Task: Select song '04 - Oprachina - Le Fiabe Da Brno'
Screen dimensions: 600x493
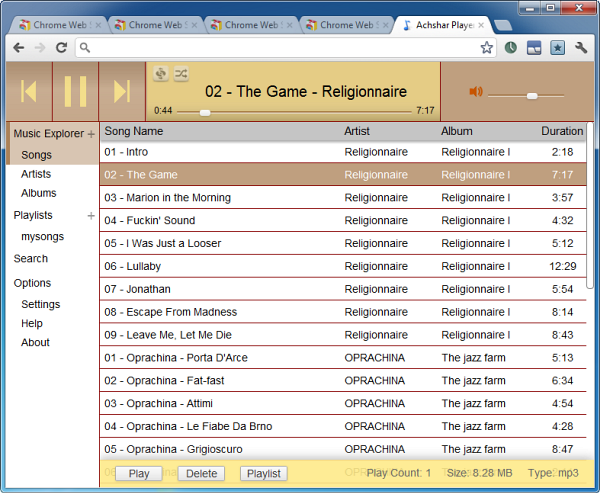Action: (343, 426)
